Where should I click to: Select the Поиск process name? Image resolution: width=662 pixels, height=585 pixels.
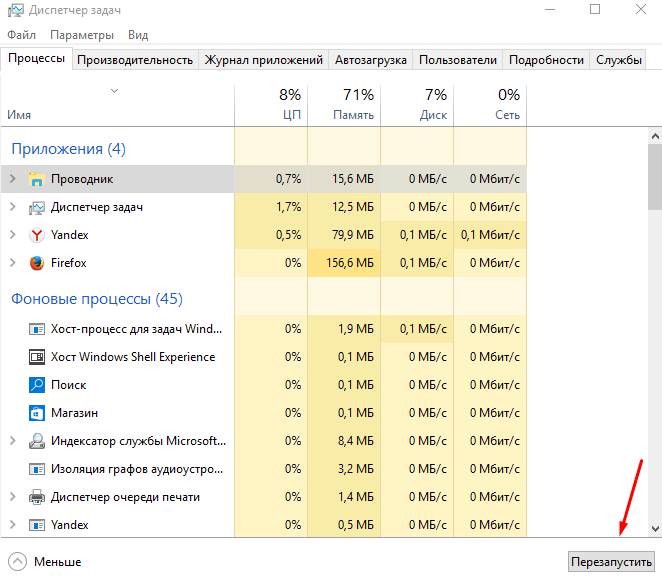click(x=68, y=385)
